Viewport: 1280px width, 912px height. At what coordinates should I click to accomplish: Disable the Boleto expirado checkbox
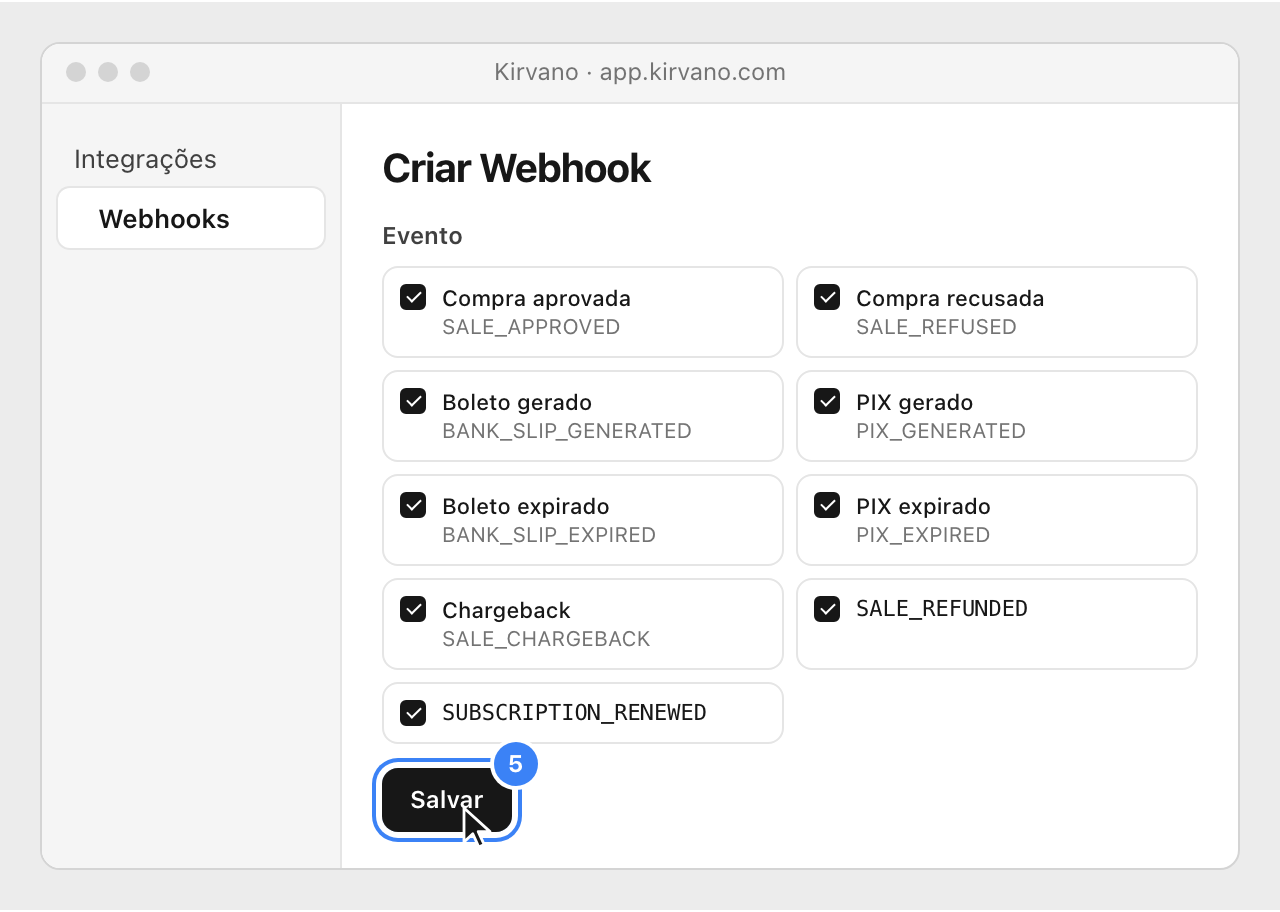(x=413, y=505)
